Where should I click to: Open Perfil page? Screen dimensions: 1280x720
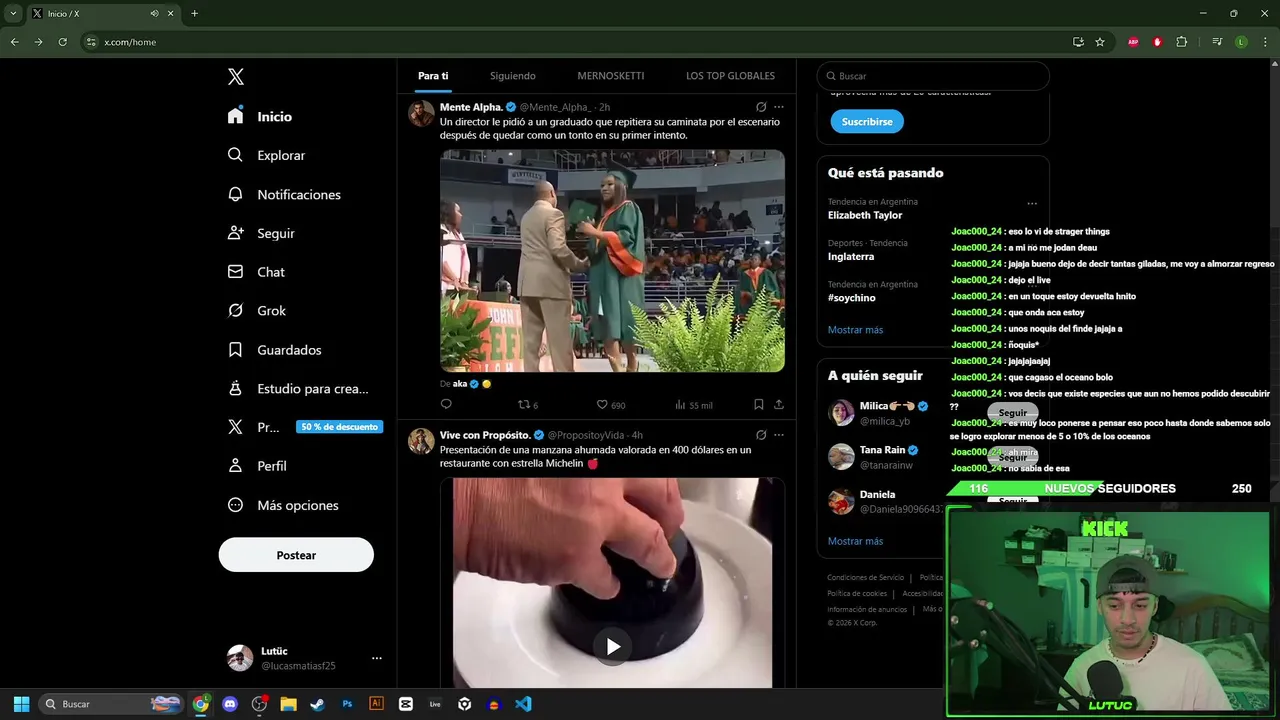tap(257, 466)
